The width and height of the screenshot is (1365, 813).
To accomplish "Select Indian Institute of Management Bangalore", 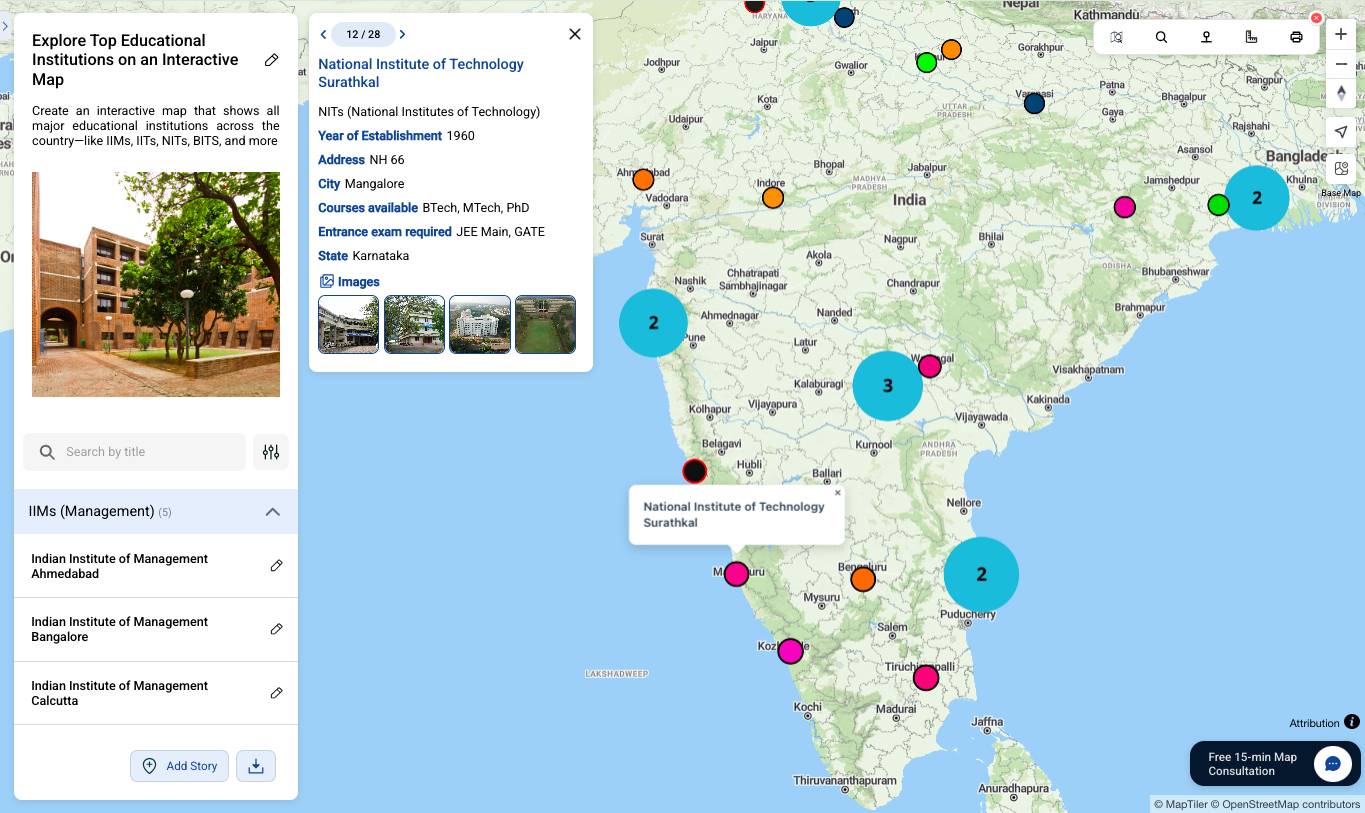I will [119, 629].
